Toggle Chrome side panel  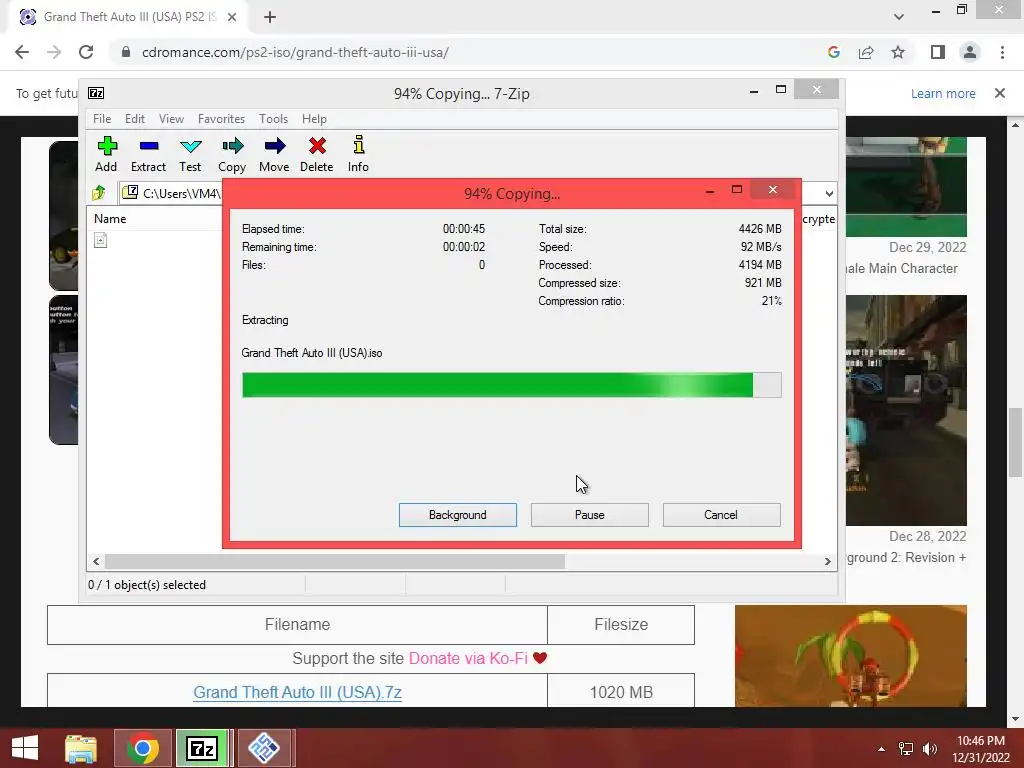pyautogui.click(x=938, y=52)
